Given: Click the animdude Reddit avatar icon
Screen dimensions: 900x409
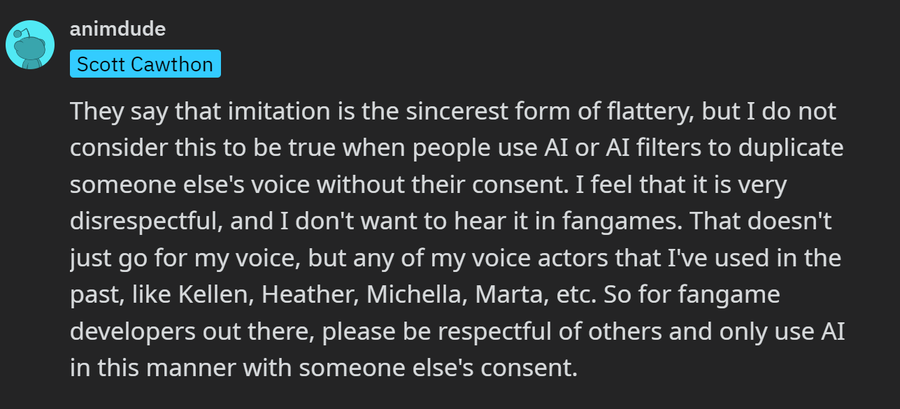Looking at the screenshot, I should pos(30,44).
